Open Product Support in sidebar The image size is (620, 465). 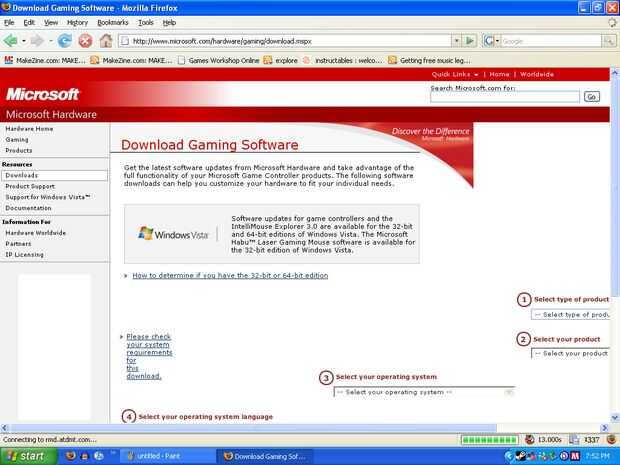[x=30, y=186]
